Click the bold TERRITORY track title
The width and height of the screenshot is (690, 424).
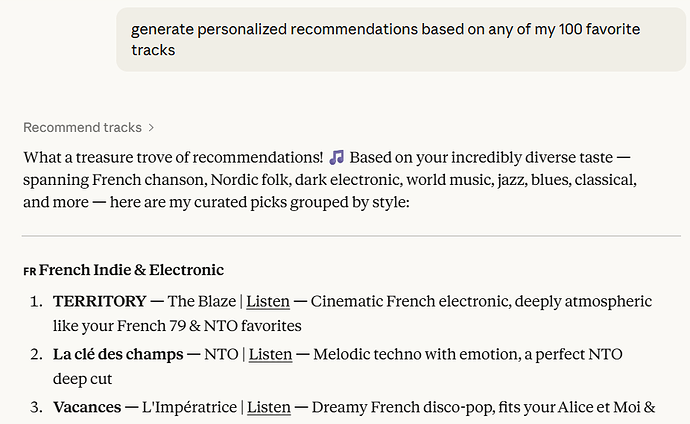pos(98,301)
